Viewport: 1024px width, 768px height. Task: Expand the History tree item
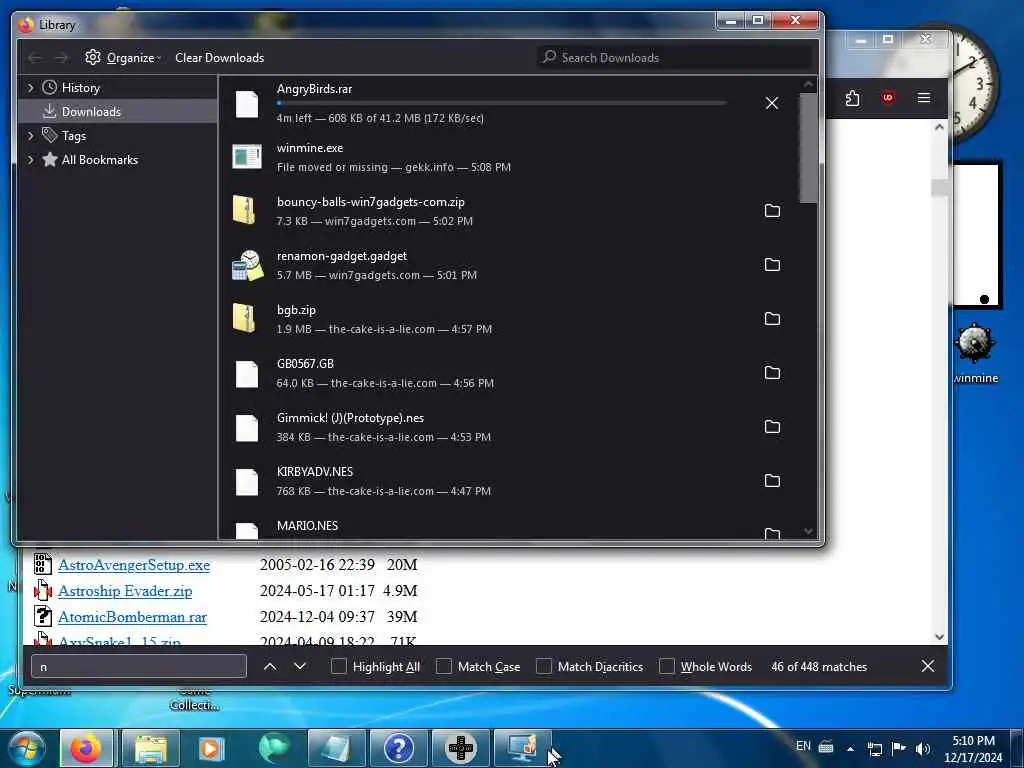point(30,88)
